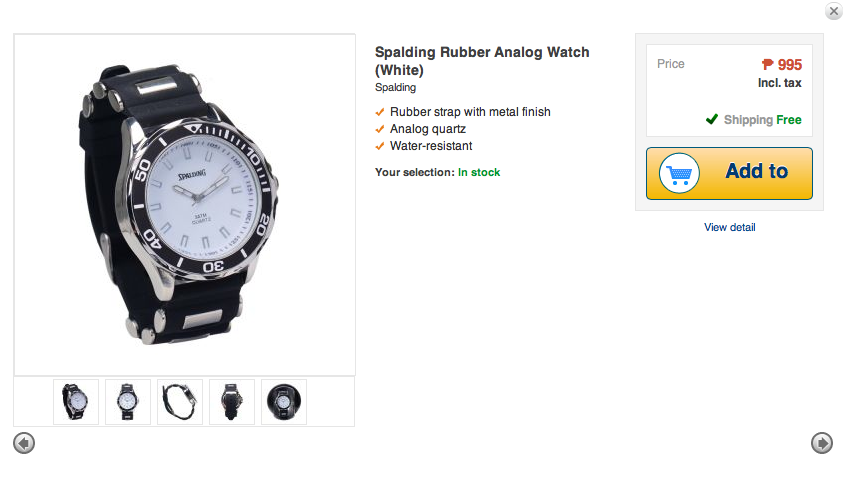Click the main watch product image
845x485 pixels.
coord(184,205)
